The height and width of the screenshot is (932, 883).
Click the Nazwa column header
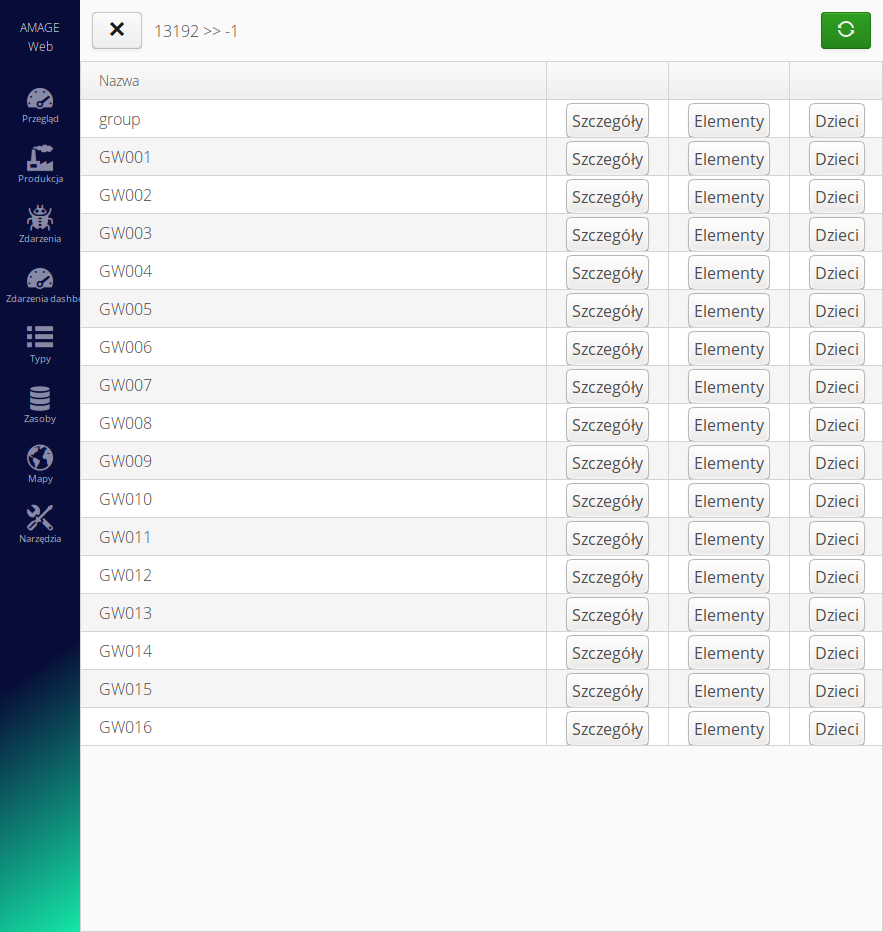pos(119,81)
